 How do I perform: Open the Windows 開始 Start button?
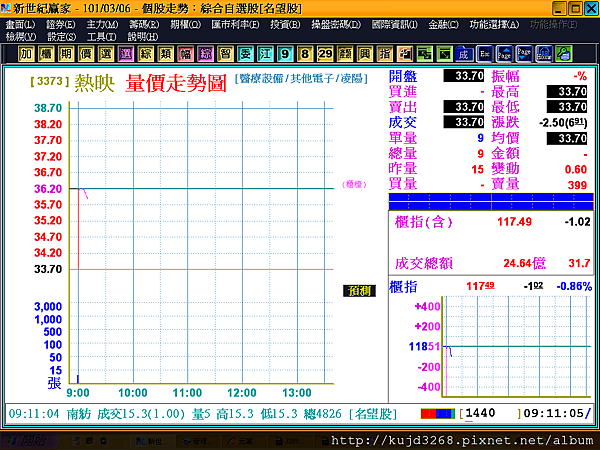tap(29, 441)
